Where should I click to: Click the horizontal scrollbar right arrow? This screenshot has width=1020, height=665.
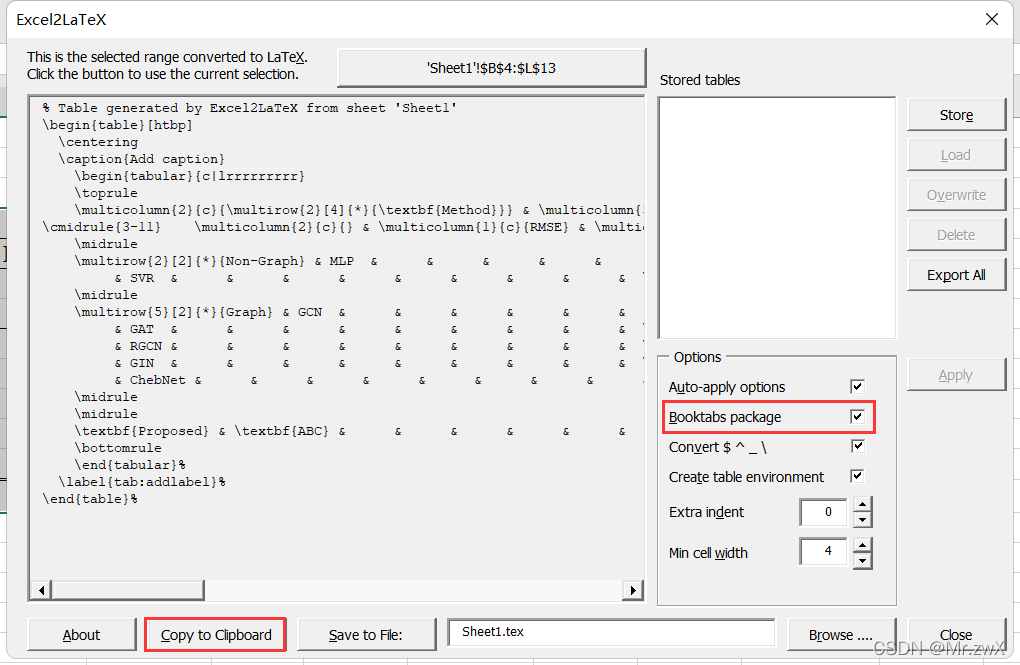[632, 590]
